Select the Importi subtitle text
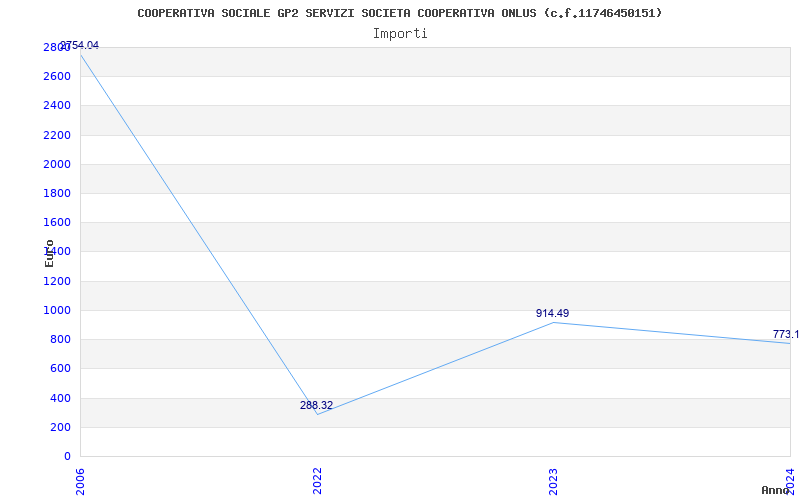Viewport: 800px width, 500px height. tap(400, 34)
